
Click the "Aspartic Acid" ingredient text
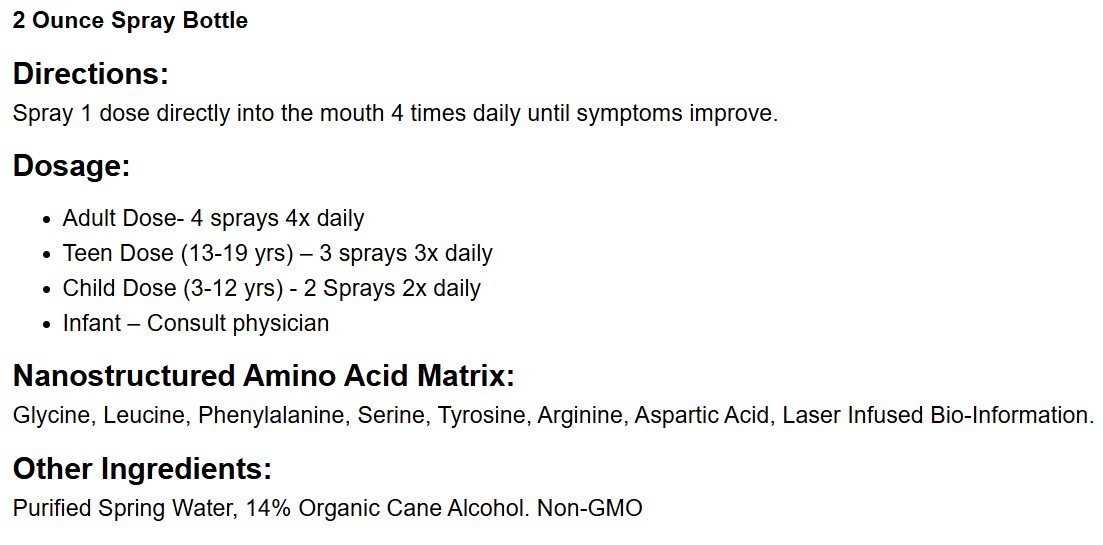click(x=702, y=415)
